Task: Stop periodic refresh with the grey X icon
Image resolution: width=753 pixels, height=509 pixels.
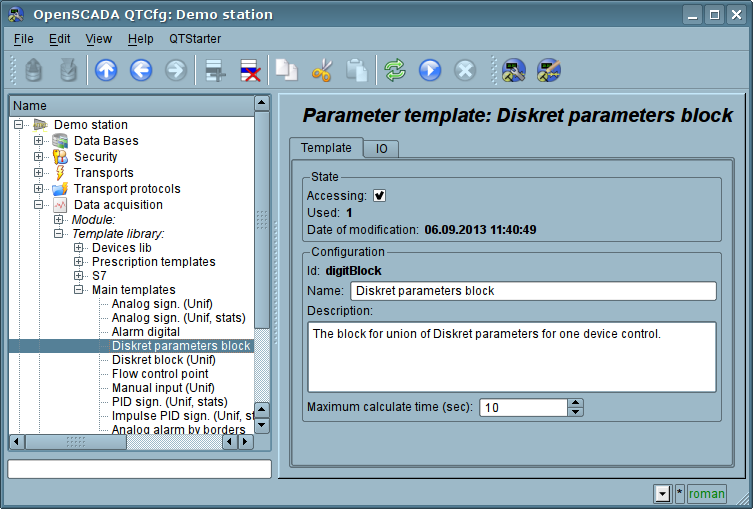Action: click(465, 71)
